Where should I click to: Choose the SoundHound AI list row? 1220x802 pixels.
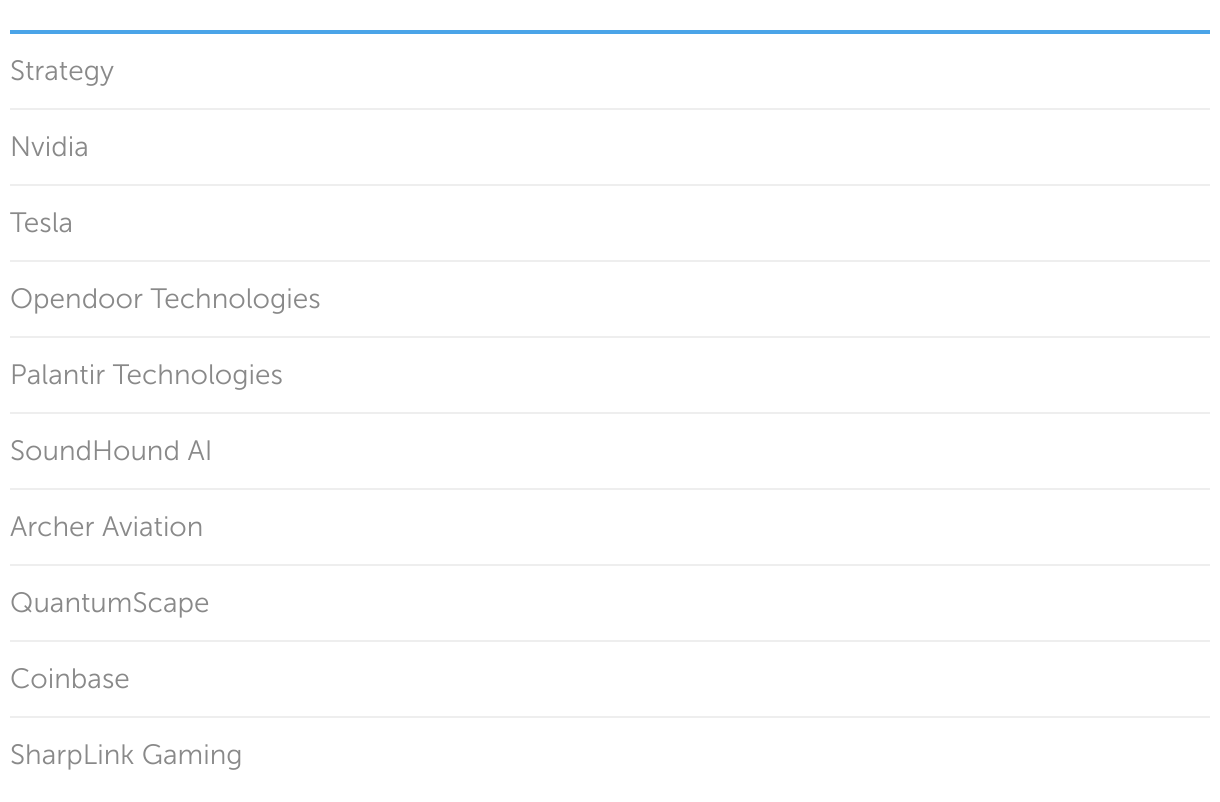(x=610, y=451)
